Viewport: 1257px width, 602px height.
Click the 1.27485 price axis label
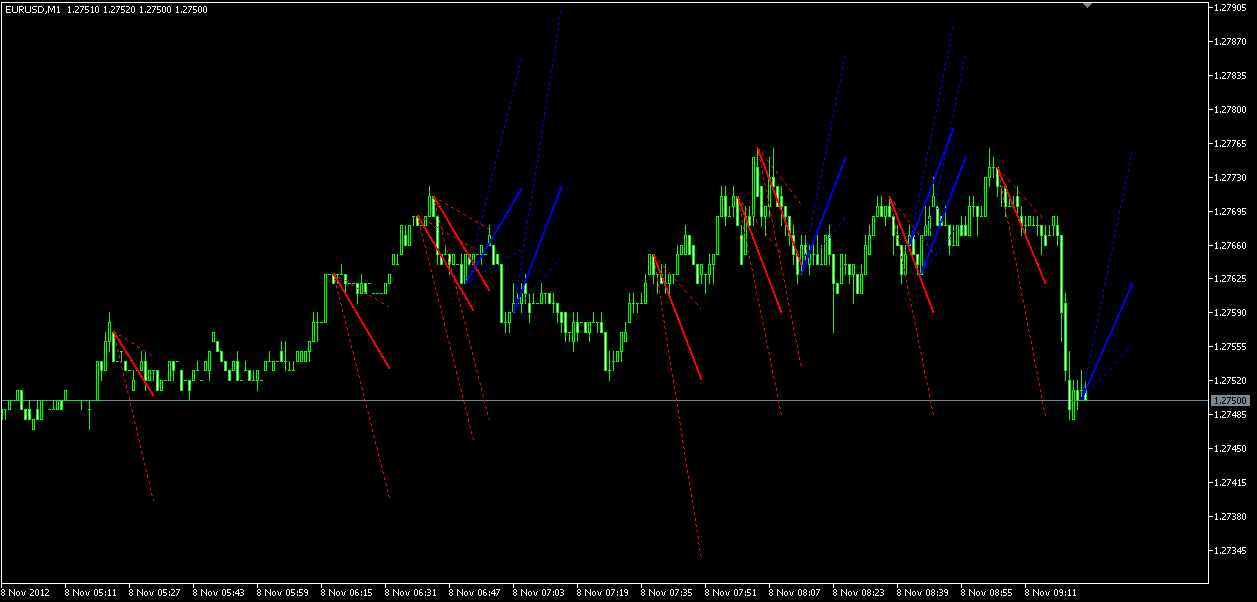pos(1230,415)
